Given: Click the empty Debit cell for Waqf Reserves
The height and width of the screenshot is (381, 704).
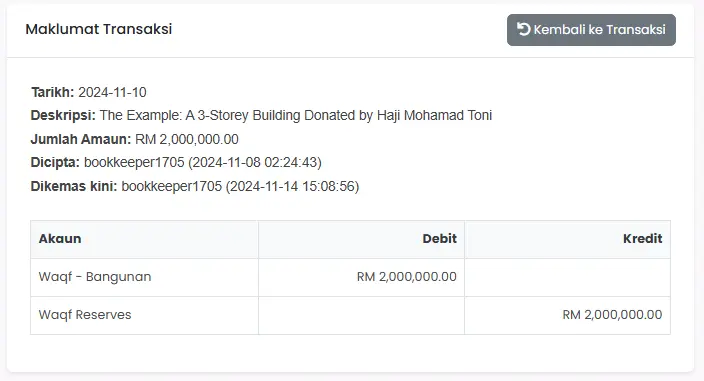Looking at the screenshot, I should click(x=361, y=315).
